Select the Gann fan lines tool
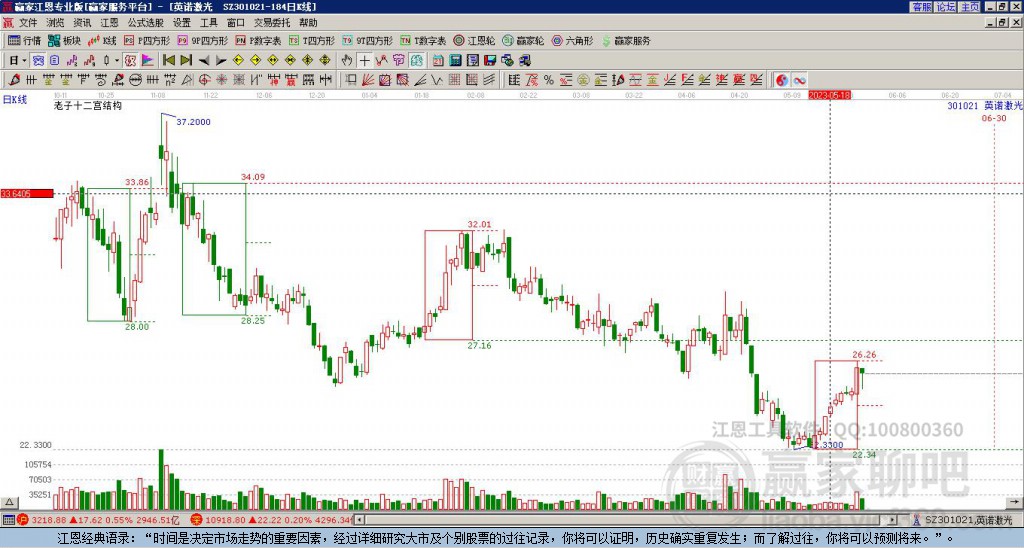The image size is (1024, 548). [x=368, y=80]
